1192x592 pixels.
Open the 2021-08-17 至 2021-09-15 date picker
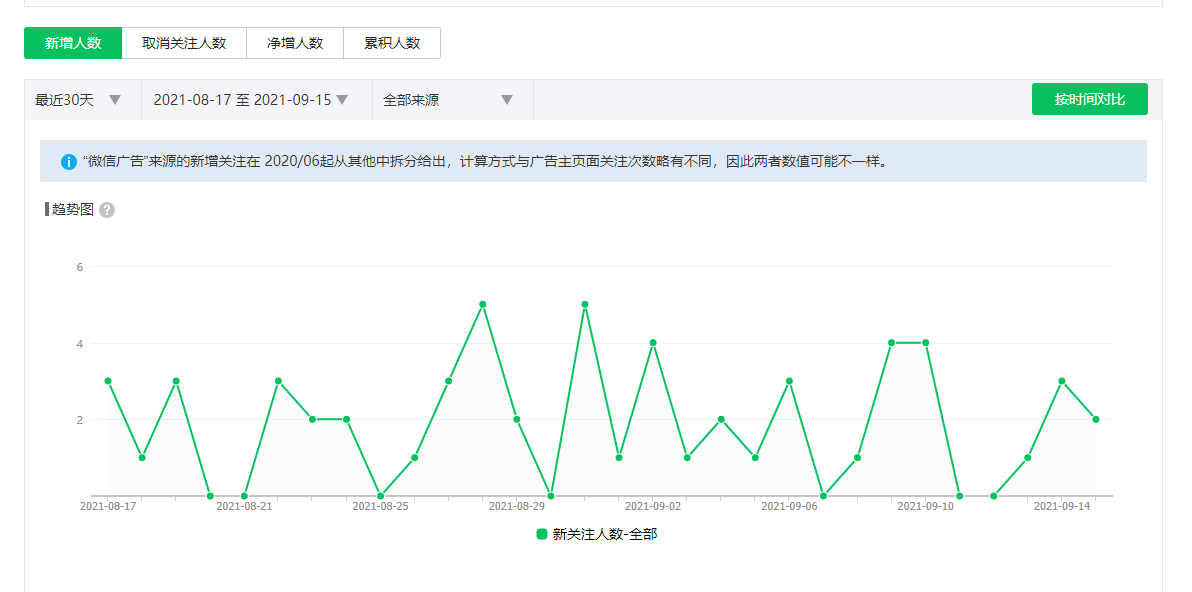pos(250,100)
